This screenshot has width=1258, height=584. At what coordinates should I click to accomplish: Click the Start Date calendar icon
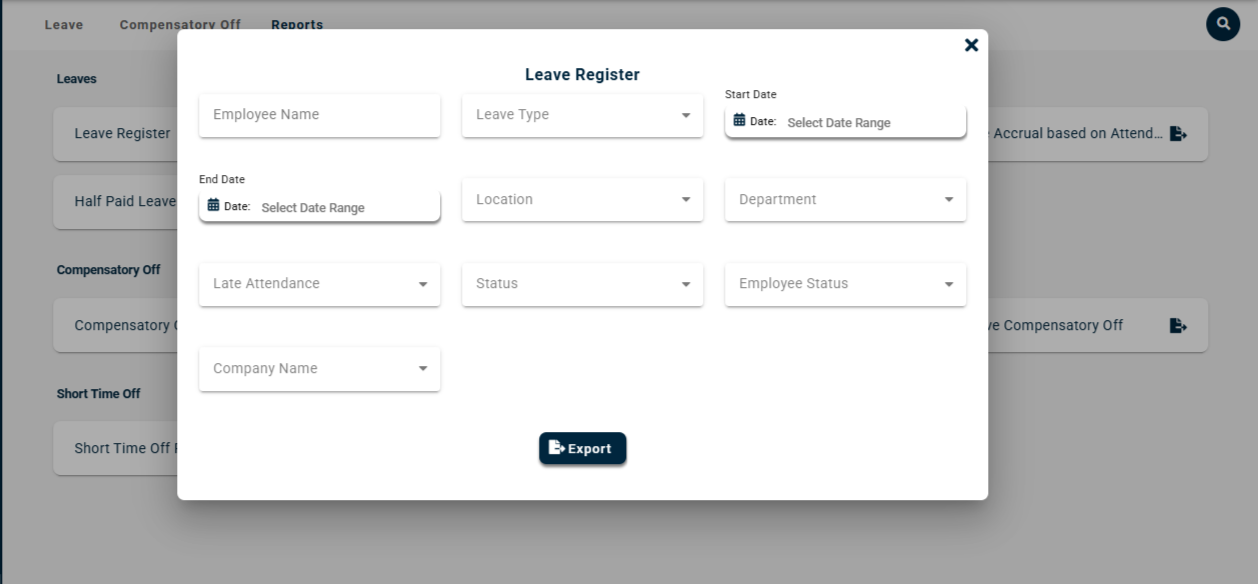tap(739, 121)
